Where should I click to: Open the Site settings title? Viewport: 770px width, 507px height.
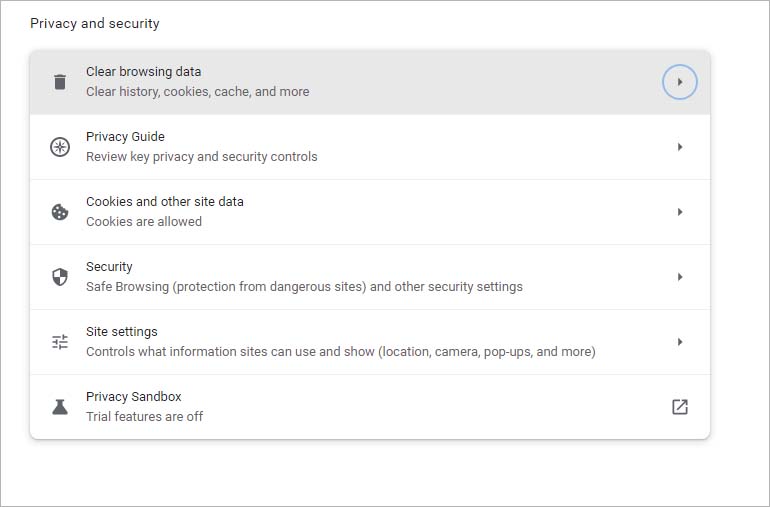point(122,332)
